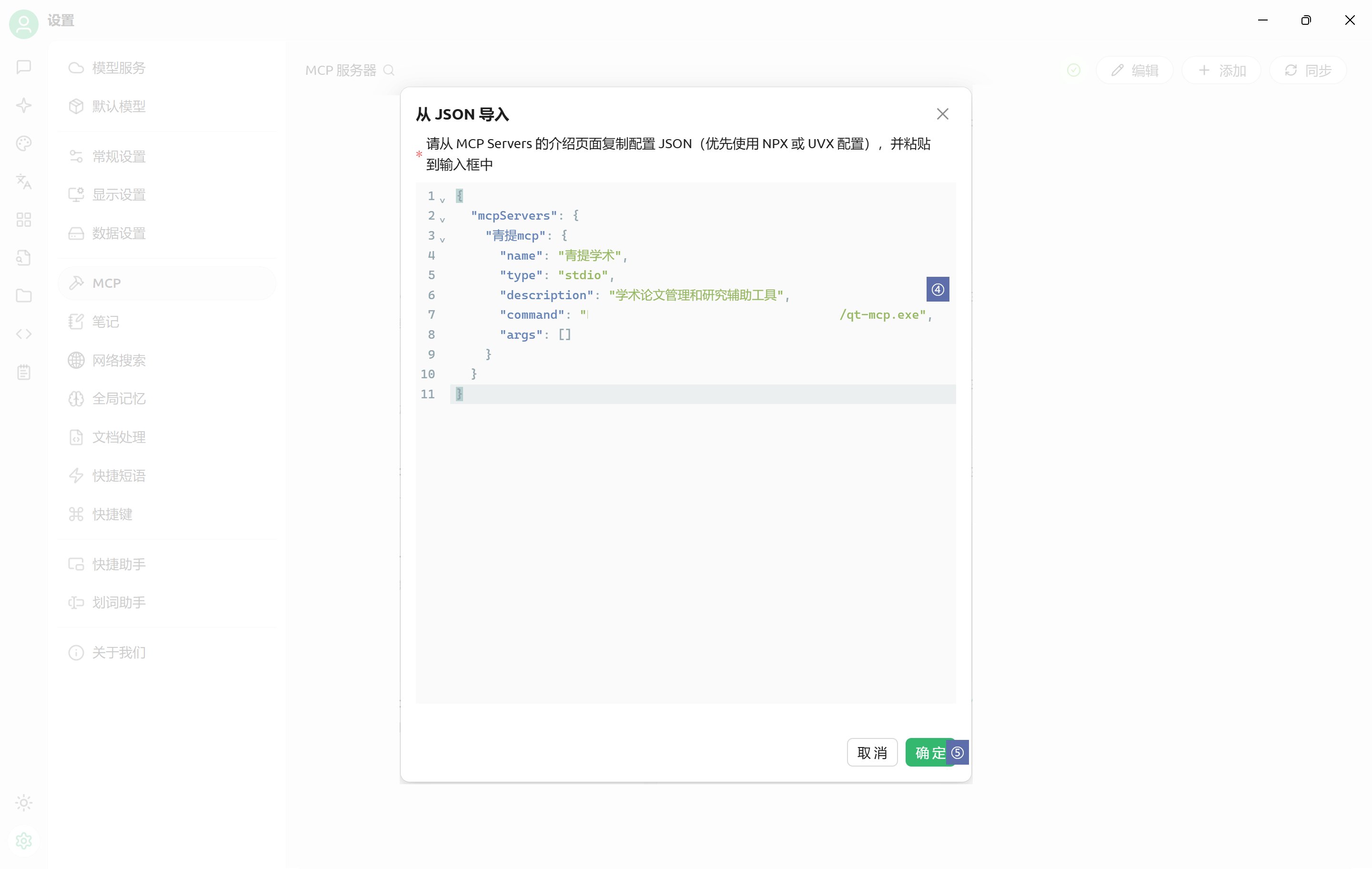The image size is (1372, 869).
Task: Click the "青提学术" name value
Action: 589,255
